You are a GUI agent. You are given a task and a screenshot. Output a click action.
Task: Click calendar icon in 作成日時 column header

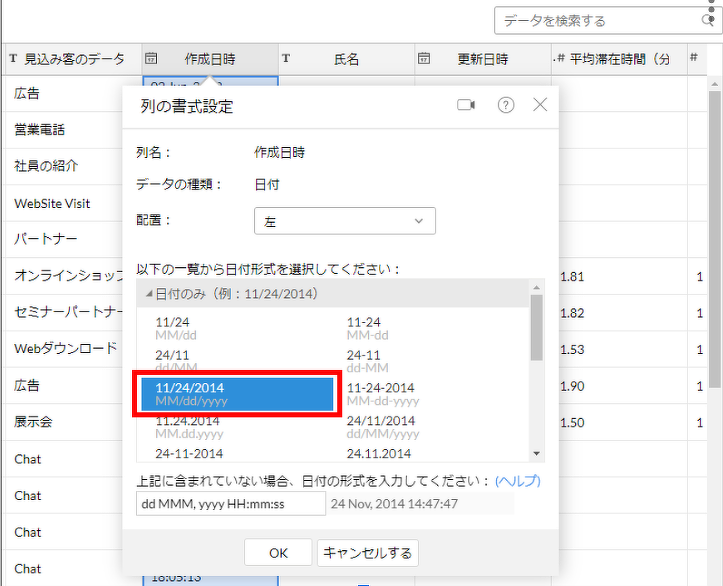point(151,59)
